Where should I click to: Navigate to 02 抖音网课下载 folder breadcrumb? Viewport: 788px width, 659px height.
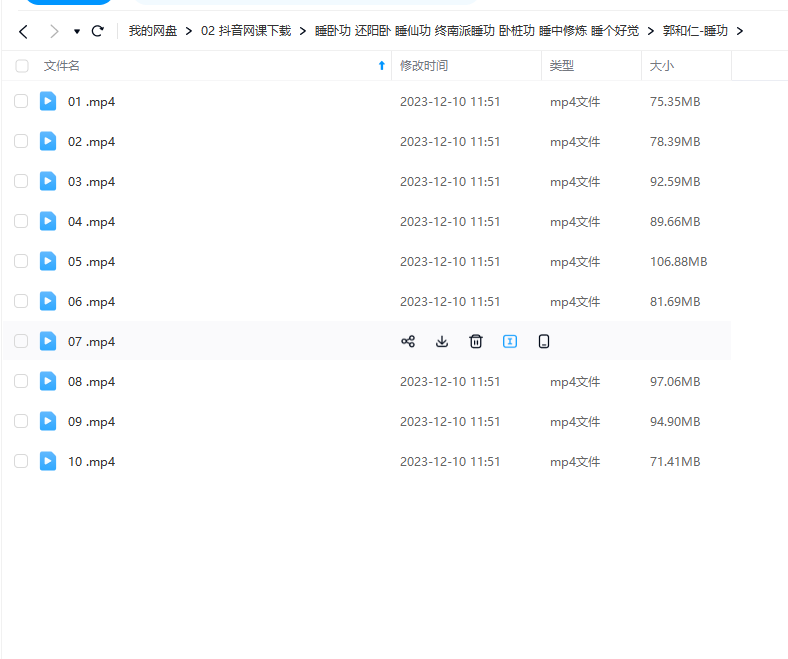coord(246,31)
